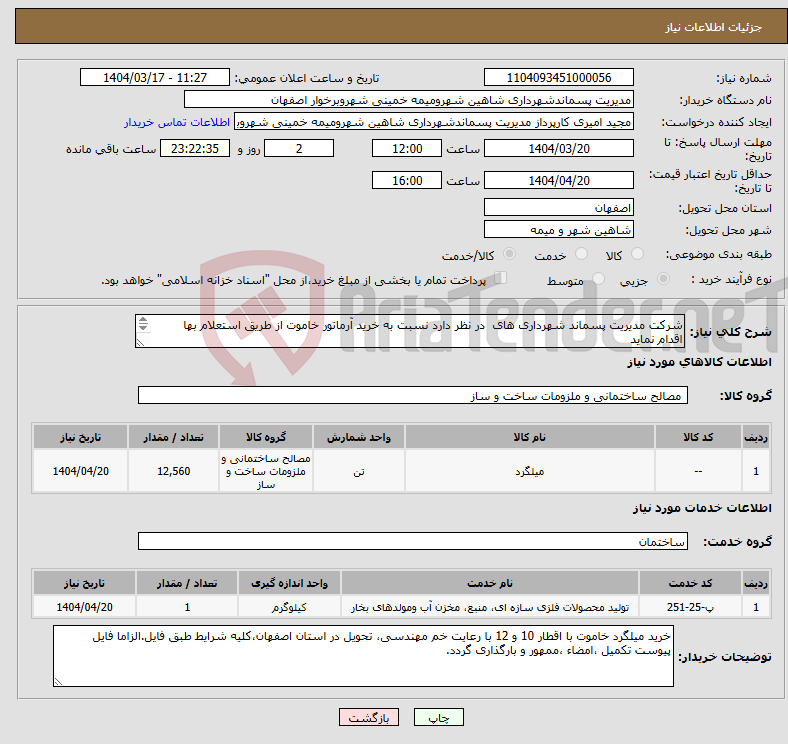
Task: Click the گروه کالا field مصالح ساختمانی
Action: [413, 396]
